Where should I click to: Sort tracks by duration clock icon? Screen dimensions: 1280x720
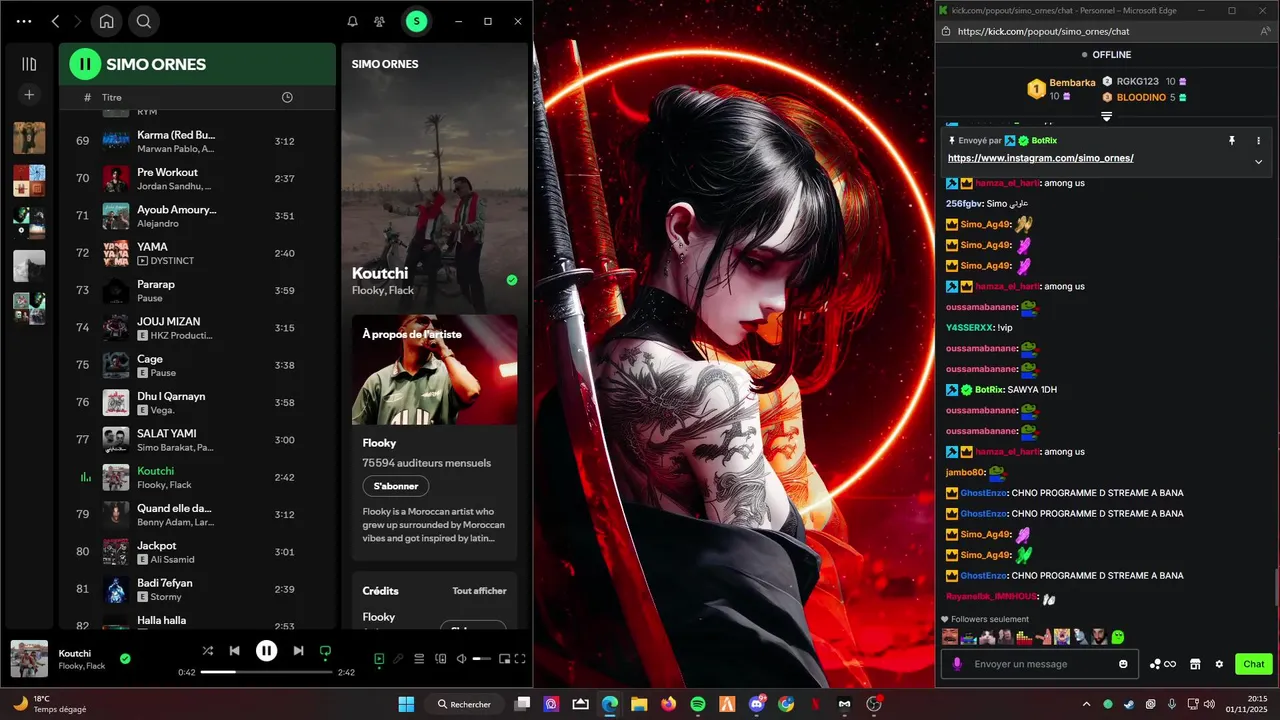[287, 97]
